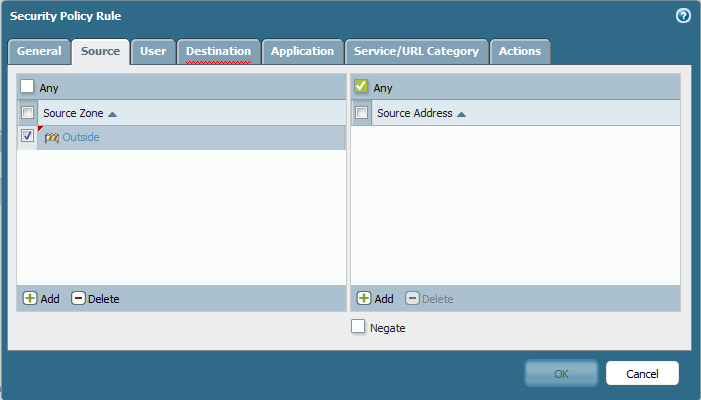Uncheck the Outside zone row checkbox
701x400 pixels.
[x=28, y=137]
